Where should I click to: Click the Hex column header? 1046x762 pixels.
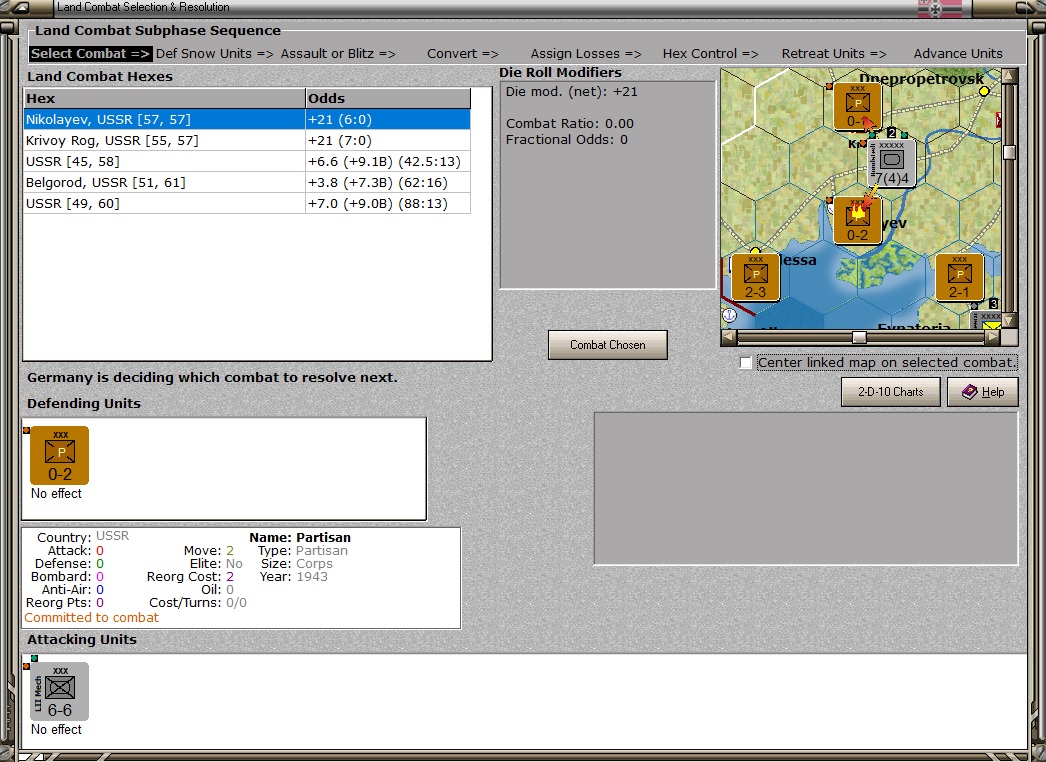[x=164, y=98]
